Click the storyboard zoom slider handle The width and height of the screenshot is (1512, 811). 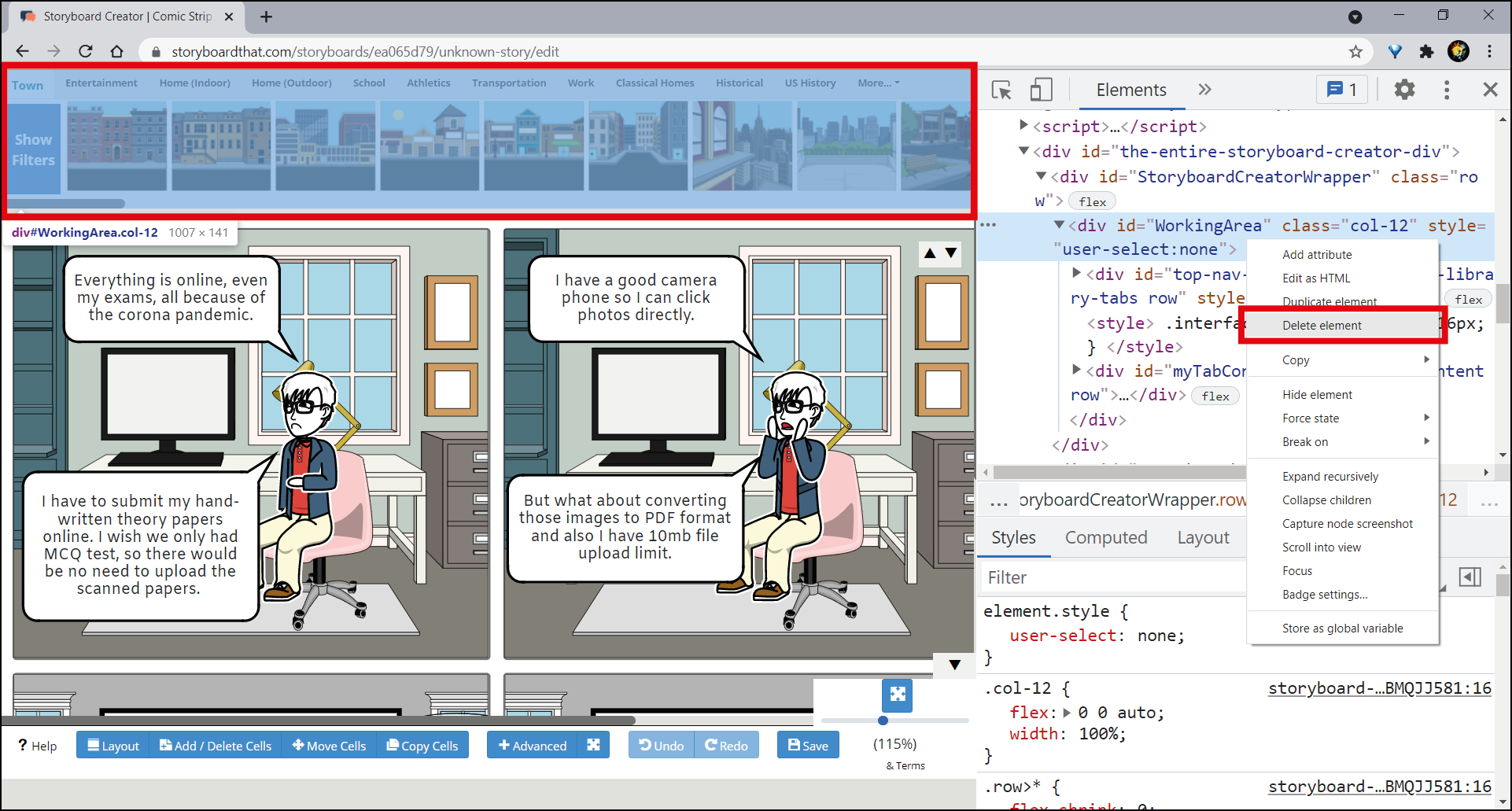(883, 721)
